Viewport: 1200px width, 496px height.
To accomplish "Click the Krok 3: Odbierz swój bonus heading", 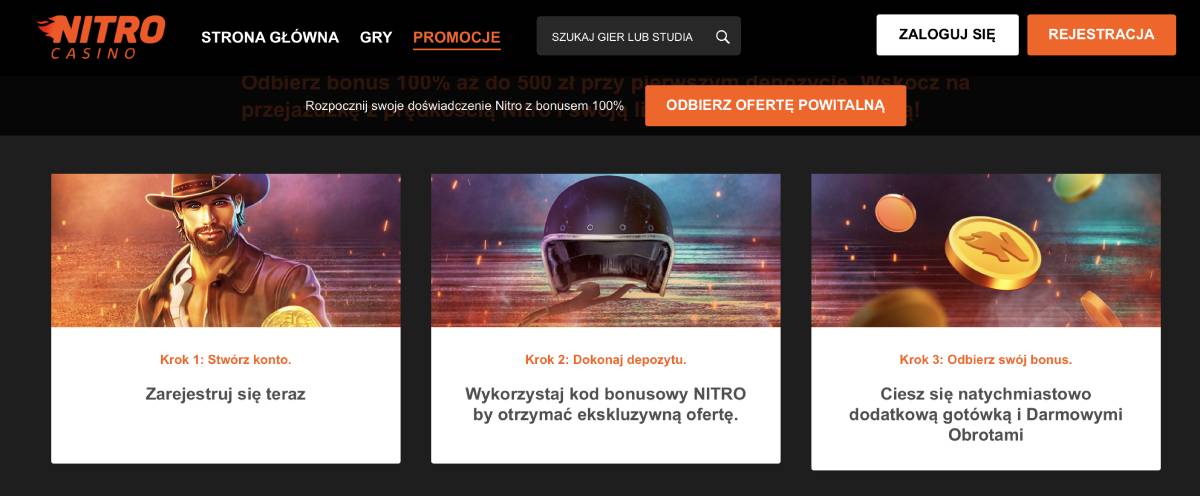I will pyautogui.click(x=986, y=359).
